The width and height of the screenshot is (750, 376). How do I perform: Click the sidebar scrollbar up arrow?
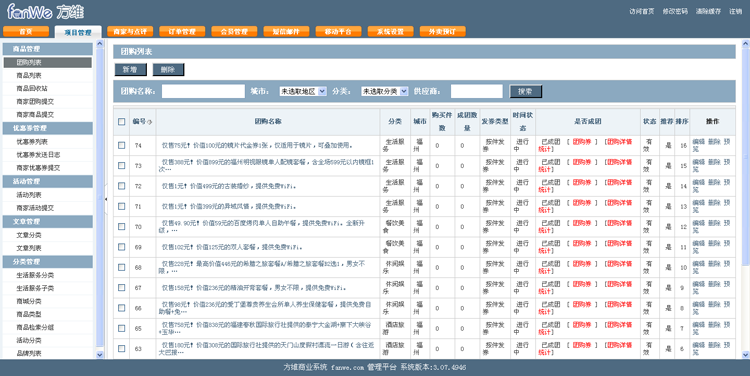(100, 44)
